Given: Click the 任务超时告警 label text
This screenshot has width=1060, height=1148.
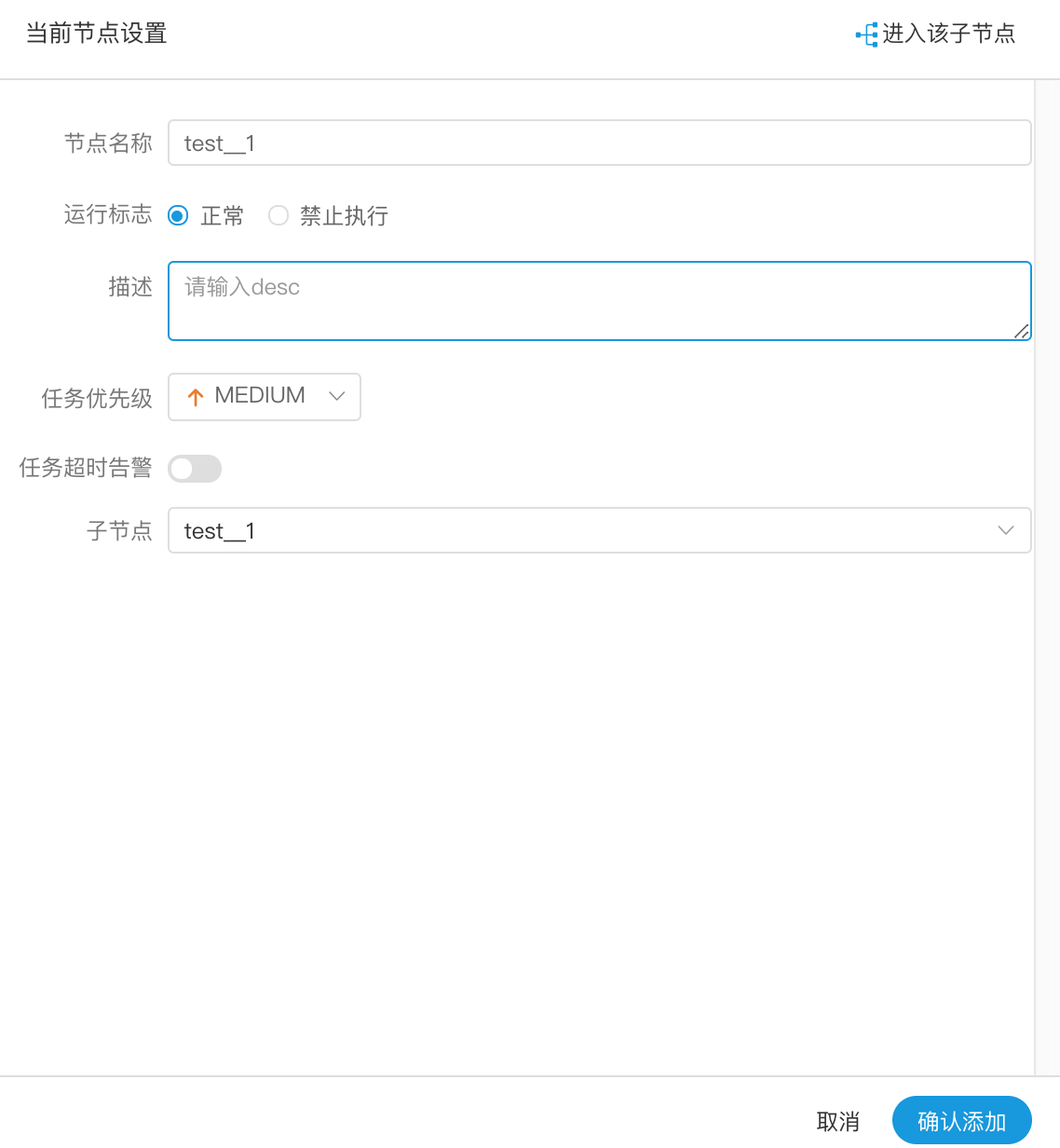Looking at the screenshot, I should 86,468.
